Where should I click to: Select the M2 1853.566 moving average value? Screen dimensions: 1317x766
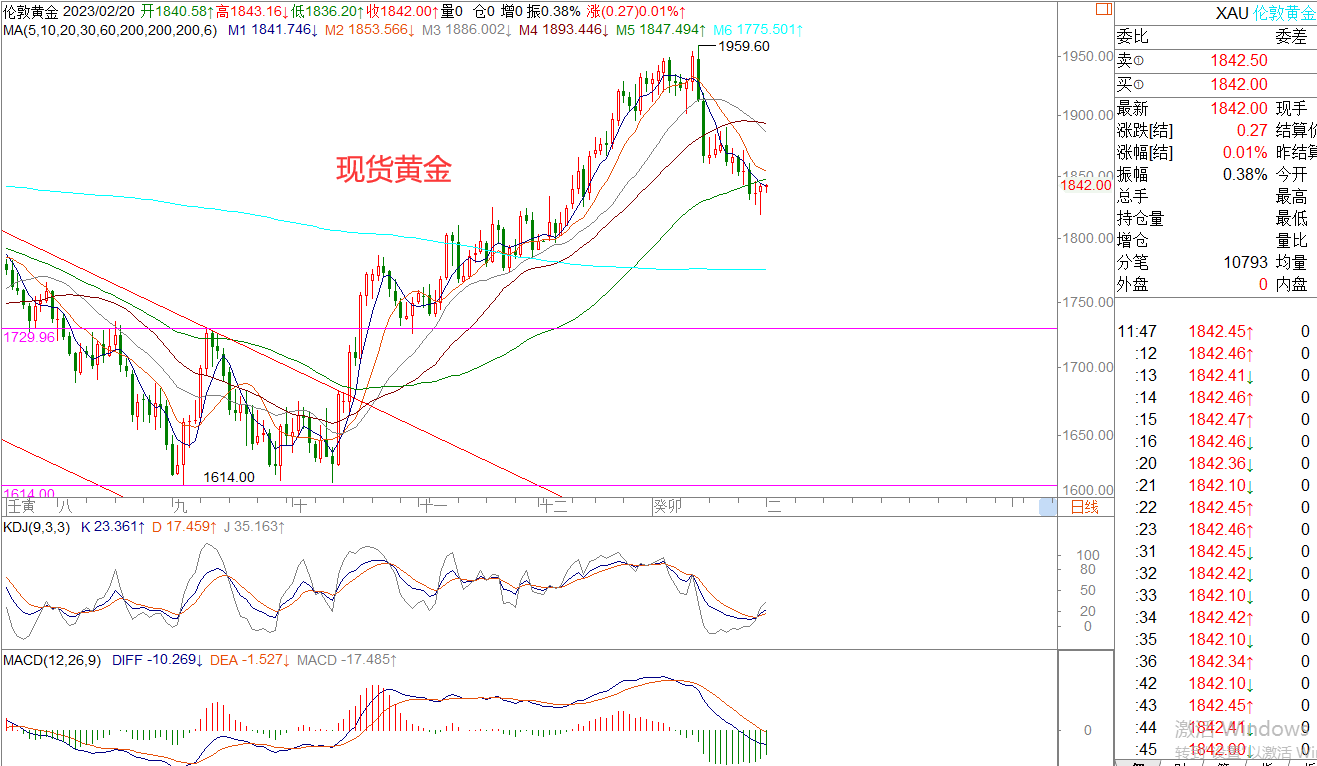click(x=370, y=30)
